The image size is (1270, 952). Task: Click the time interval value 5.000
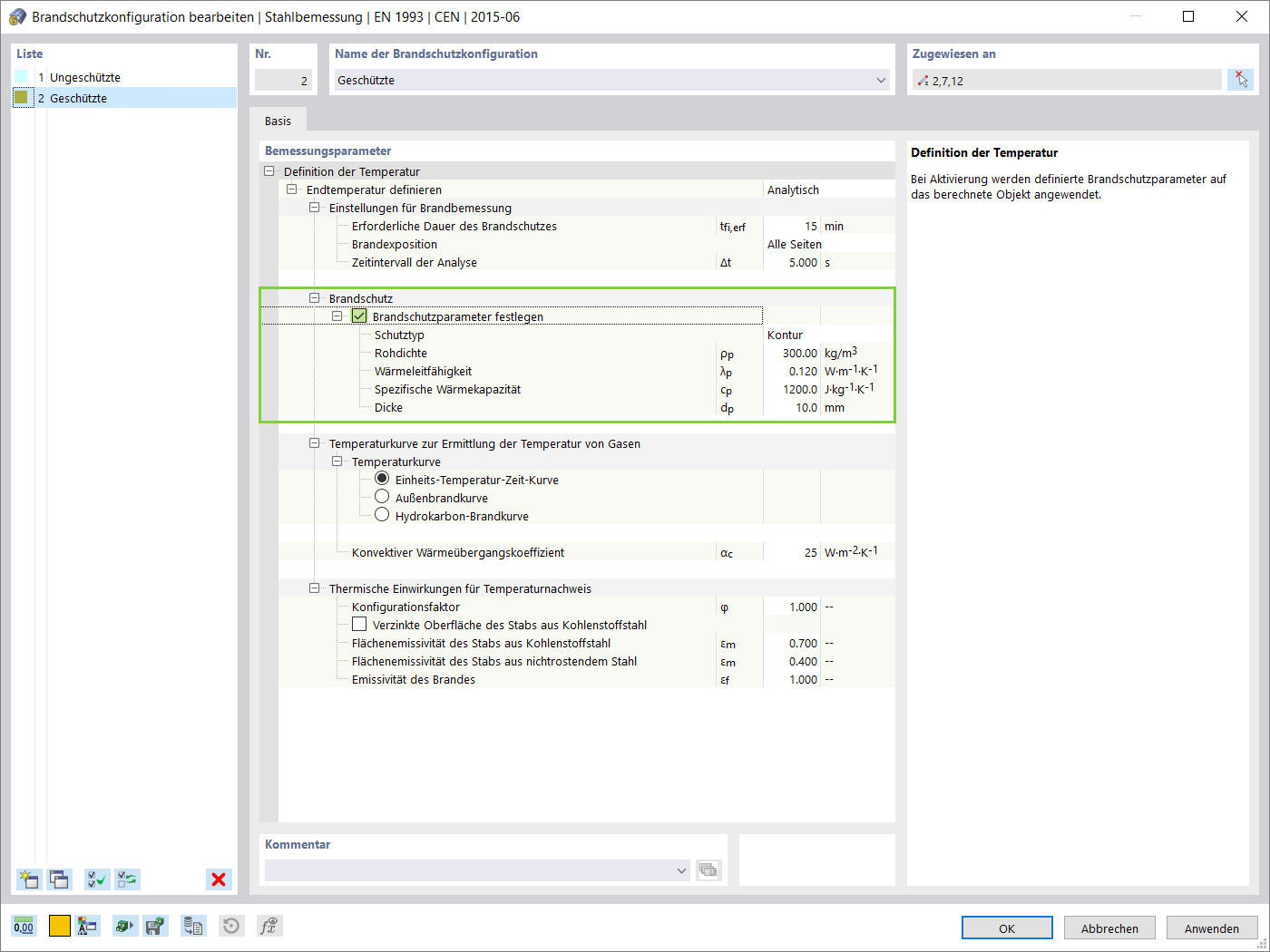792,262
